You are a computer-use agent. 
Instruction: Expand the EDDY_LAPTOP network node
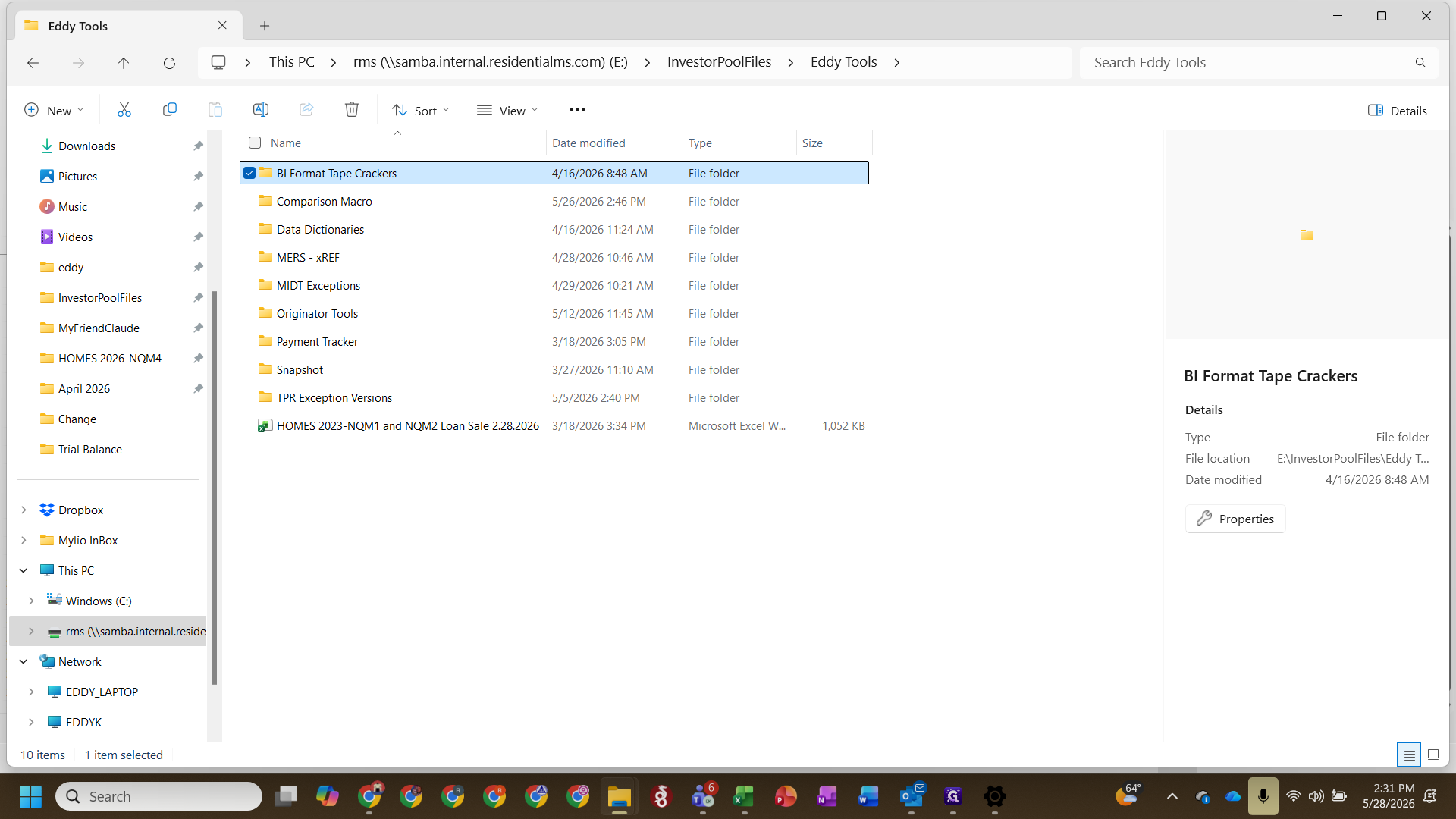coord(31,692)
